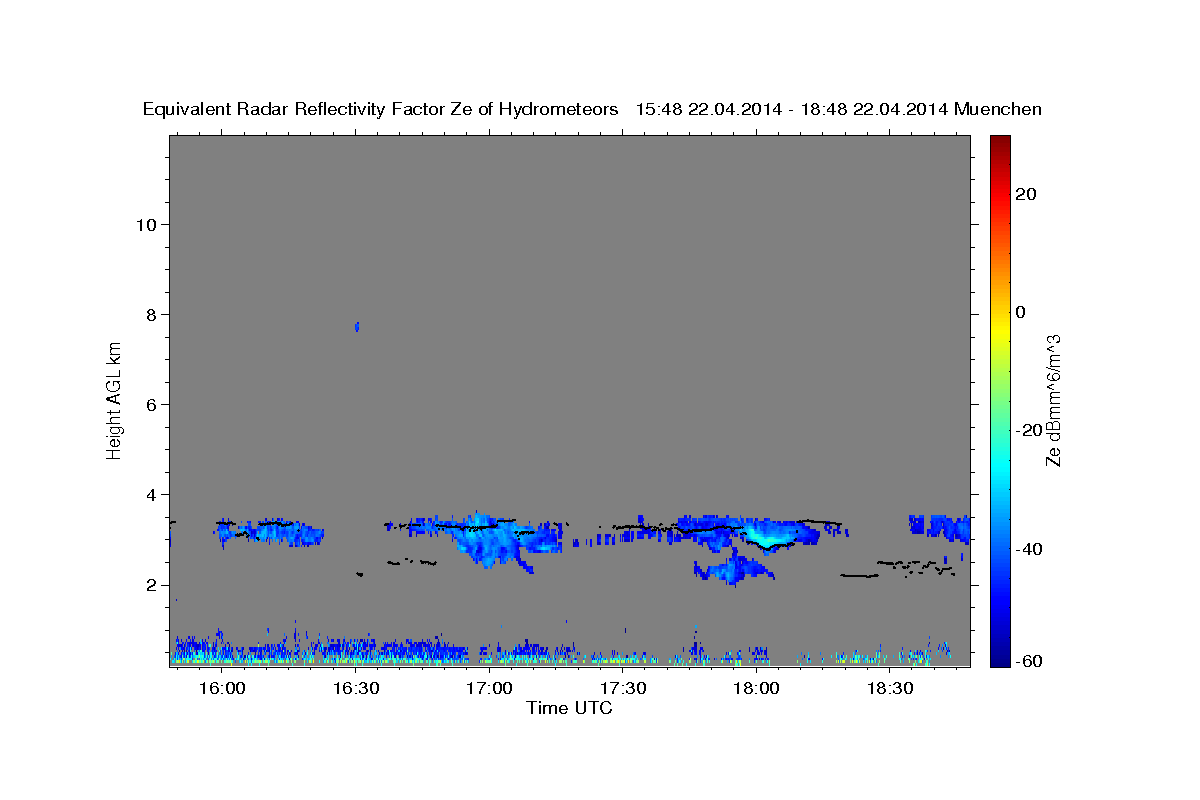Click the '18:30' time tick label
Image resolution: width=1200 pixels, height=800 pixels.
pos(890,689)
